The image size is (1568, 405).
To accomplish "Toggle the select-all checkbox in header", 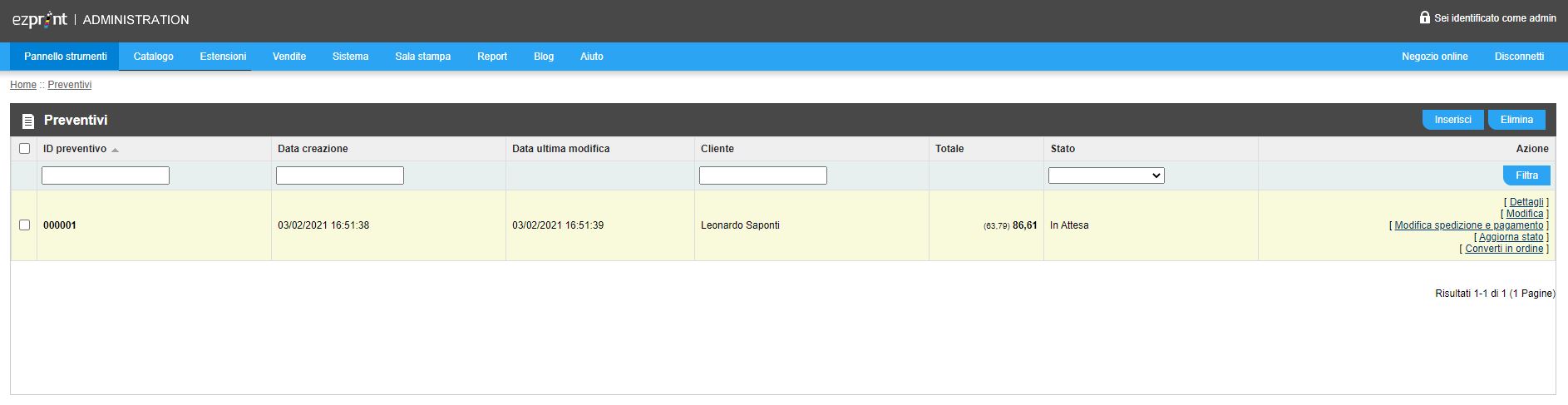I will pyautogui.click(x=24, y=149).
